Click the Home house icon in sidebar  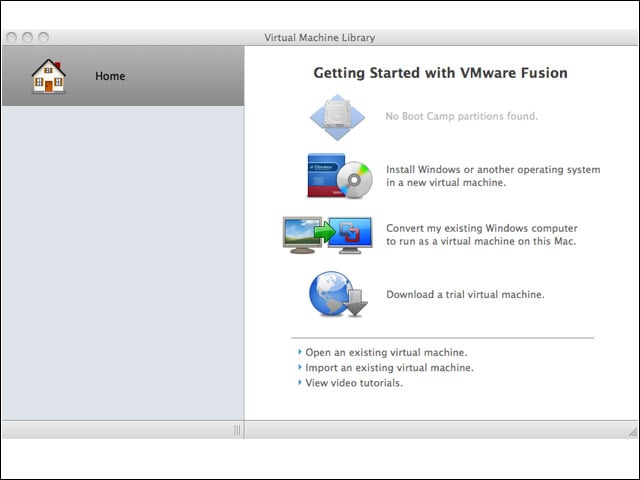click(x=47, y=76)
